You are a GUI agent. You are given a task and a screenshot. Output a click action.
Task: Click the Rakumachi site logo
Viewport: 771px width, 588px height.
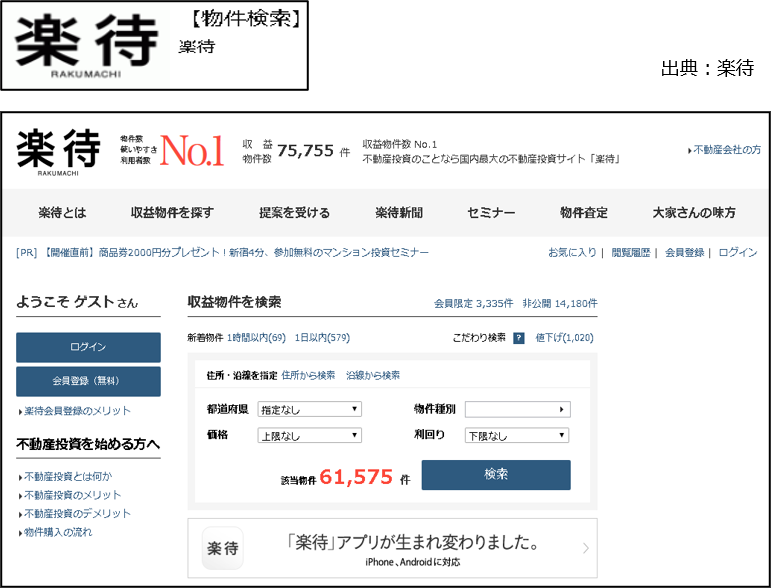(59, 152)
